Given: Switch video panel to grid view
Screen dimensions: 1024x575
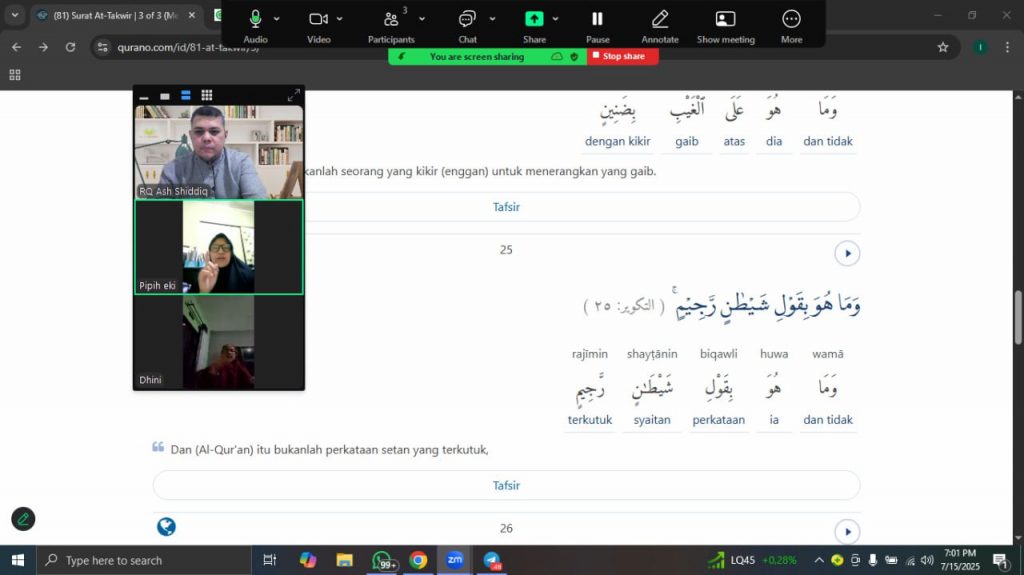Looking at the screenshot, I should tap(207, 96).
